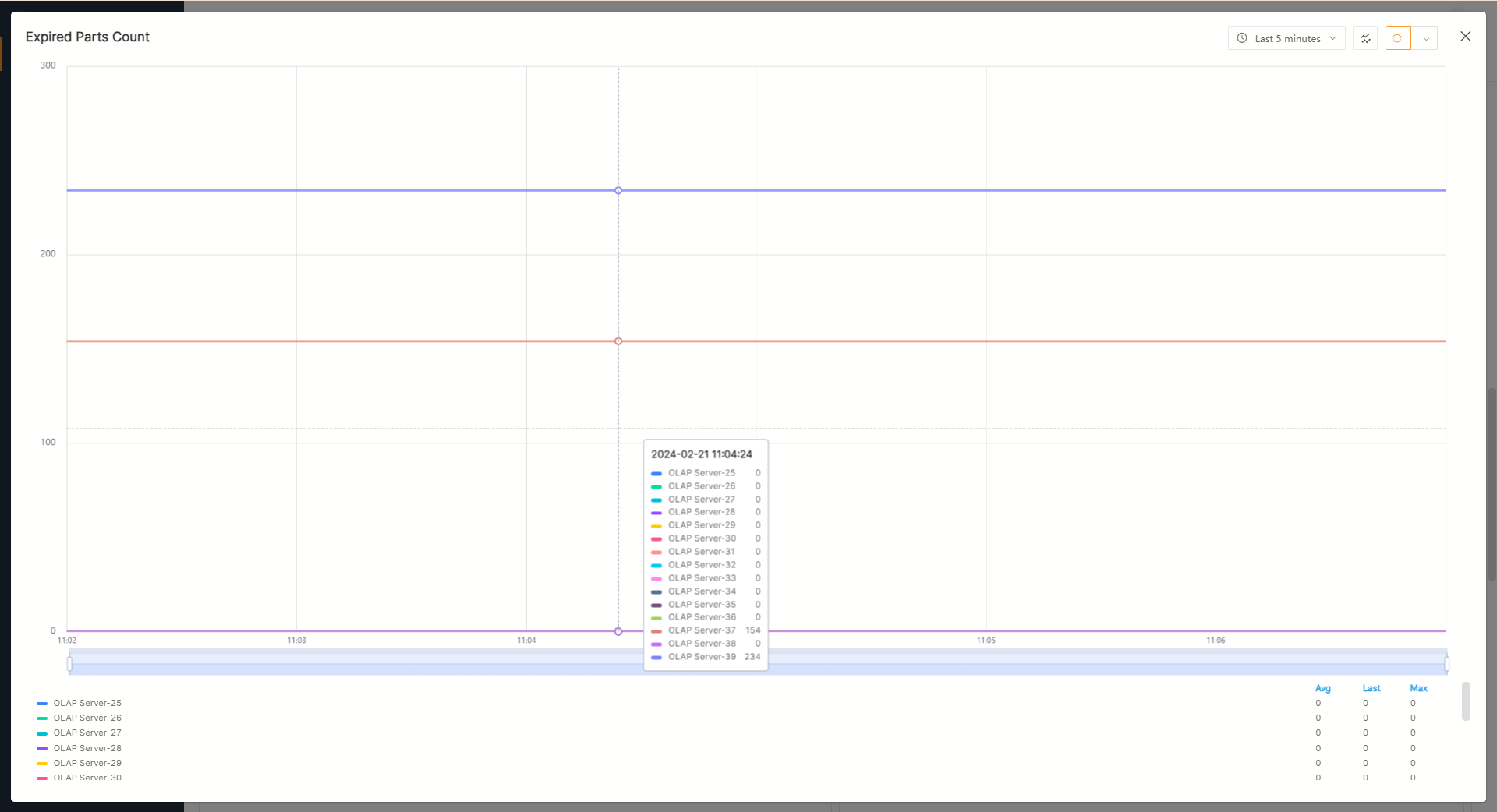Click the purple data point at zero
The width and height of the screenshot is (1497, 812).
(618, 631)
